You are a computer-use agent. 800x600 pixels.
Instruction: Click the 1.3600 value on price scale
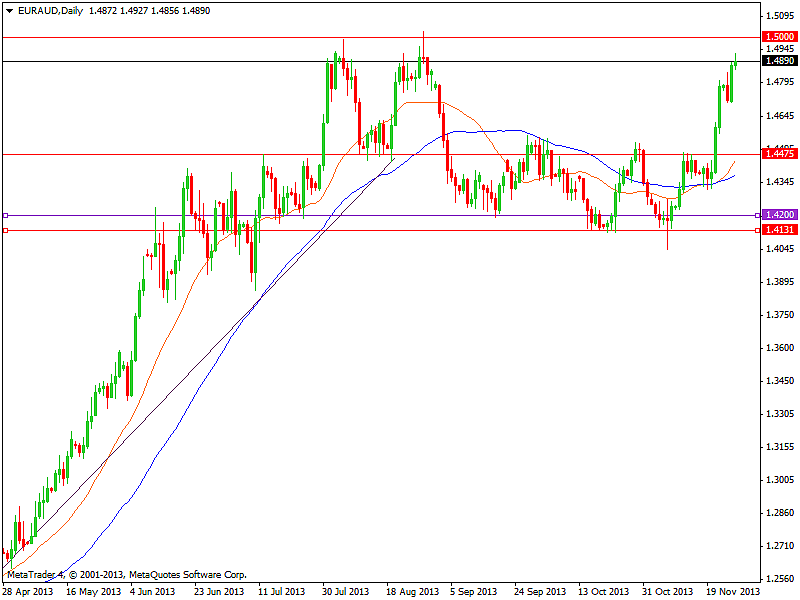778,348
